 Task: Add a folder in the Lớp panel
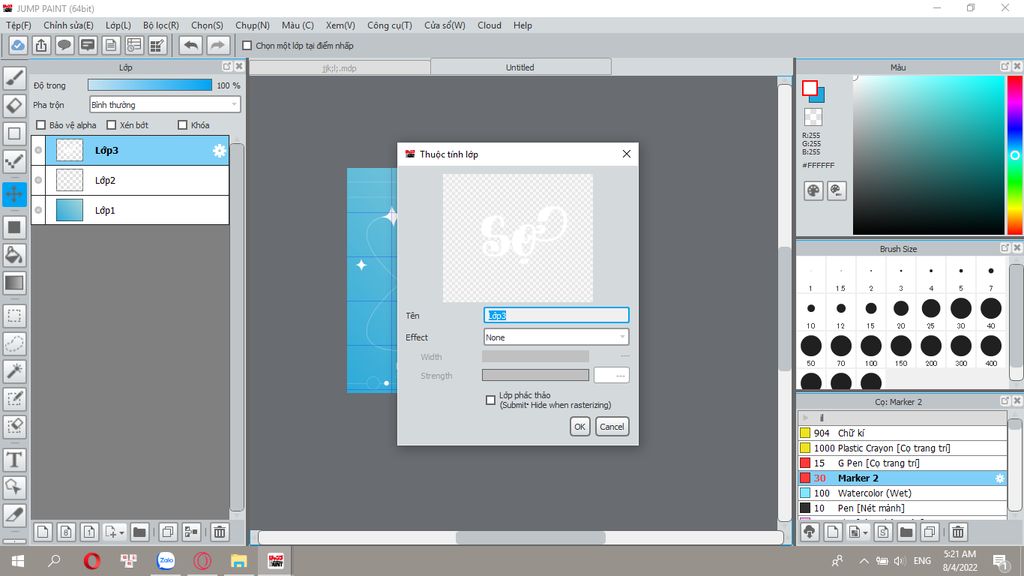click(139, 532)
